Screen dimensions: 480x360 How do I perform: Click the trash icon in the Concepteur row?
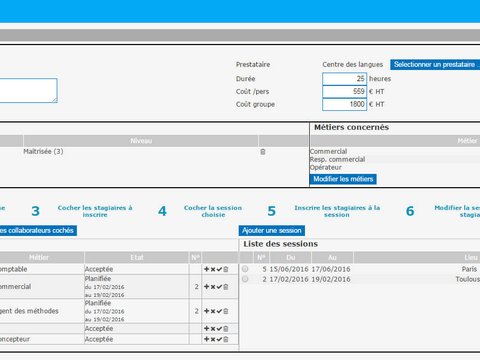click(226, 339)
